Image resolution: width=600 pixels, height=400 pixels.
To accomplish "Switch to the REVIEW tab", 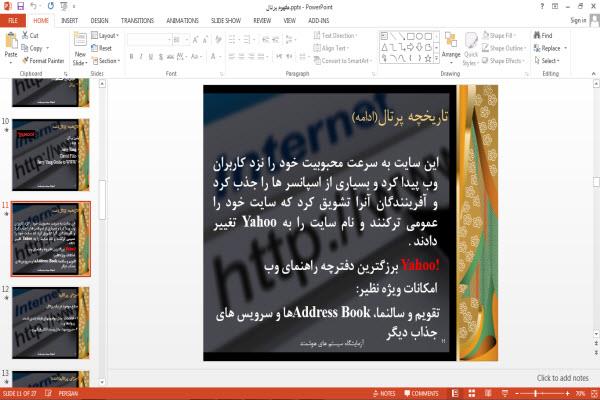I will coord(262,21).
